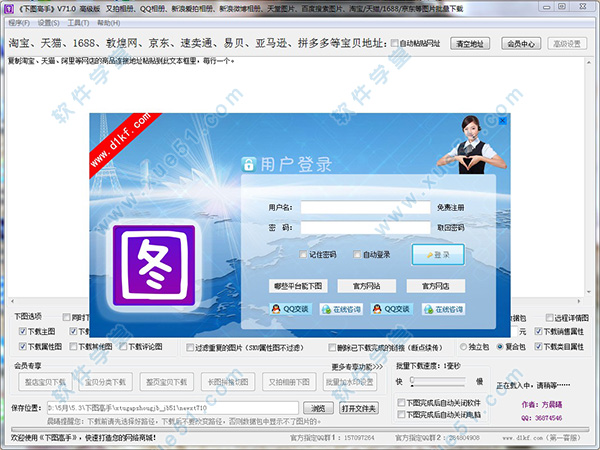This screenshot has height=450, width=600.
Task: Click the 整店宝贝下载 button
Action: point(46,382)
